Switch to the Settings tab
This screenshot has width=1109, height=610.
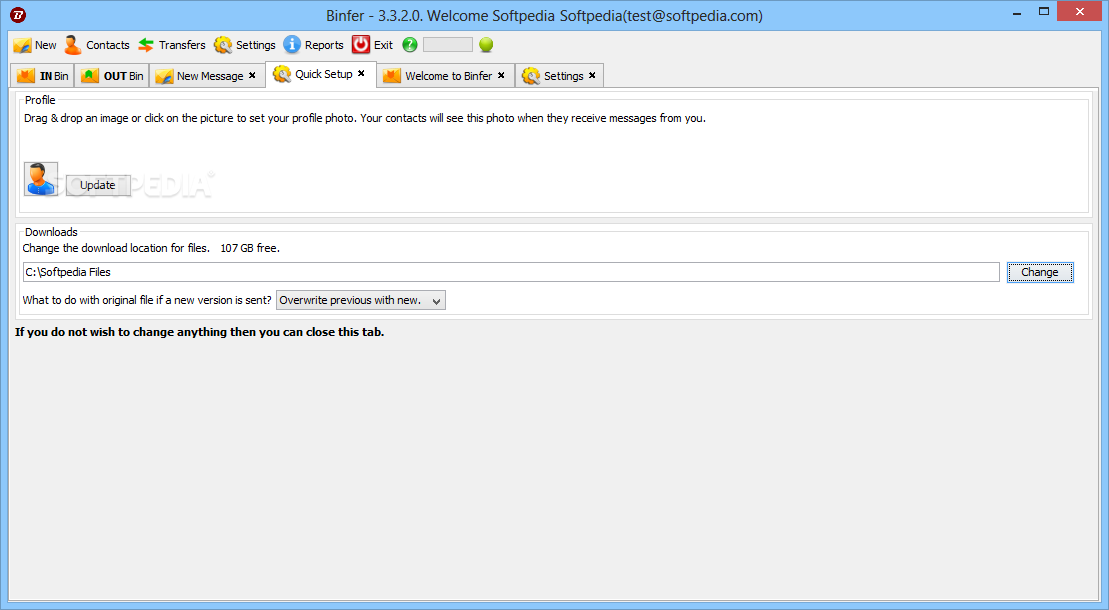pyautogui.click(x=559, y=76)
